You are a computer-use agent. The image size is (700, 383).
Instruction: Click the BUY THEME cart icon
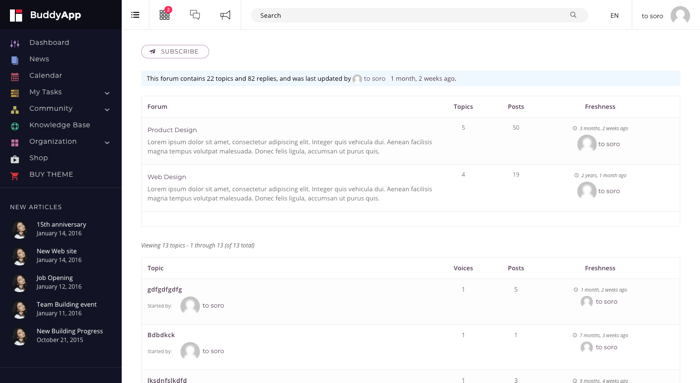click(15, 175)
